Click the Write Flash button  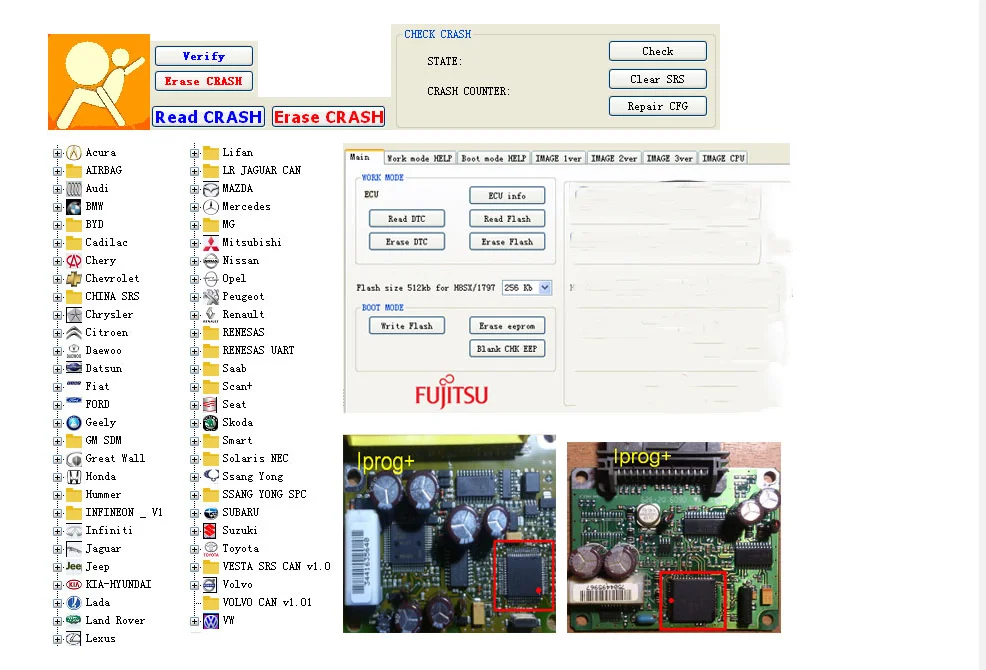pyautogui.click(x=407, y=326)
